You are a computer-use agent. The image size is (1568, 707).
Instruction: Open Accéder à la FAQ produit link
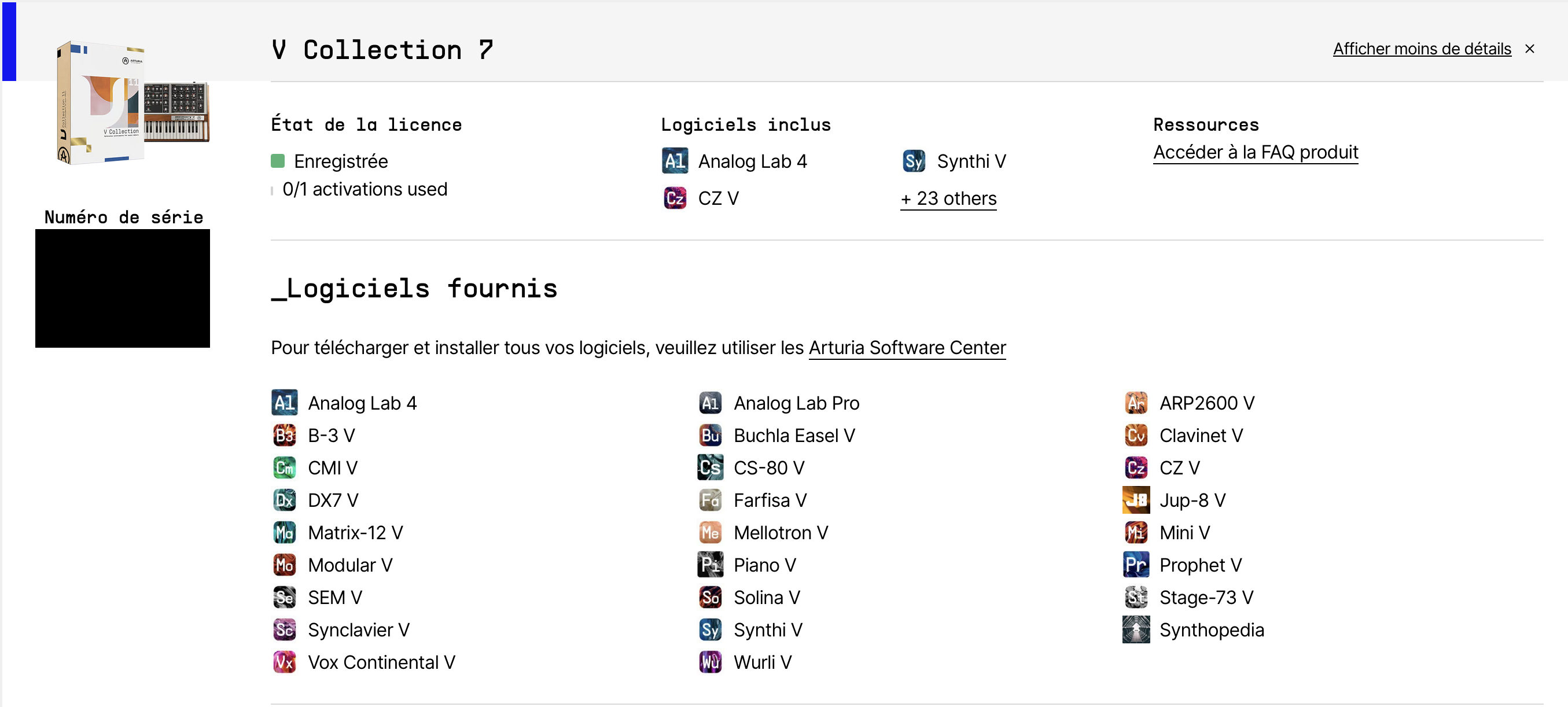[1255, 152]
